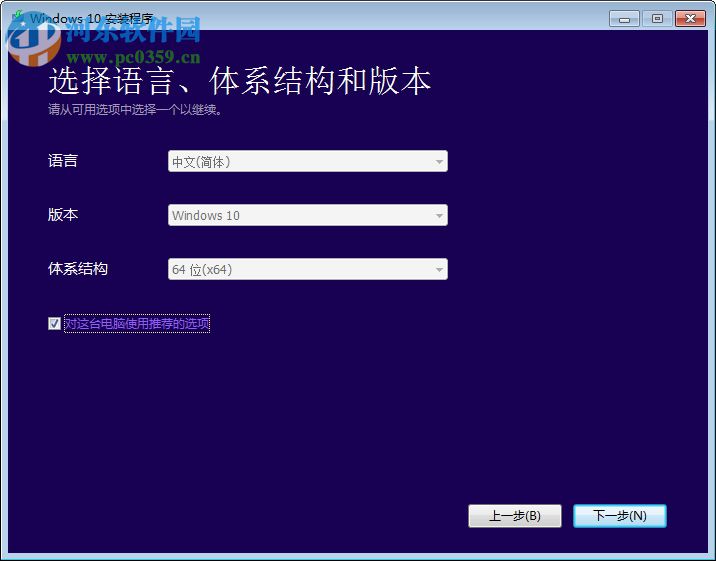The width and height of the screenshot is (716, 561).
Task: Click the 体系结构 label
Action: (78, 268)
